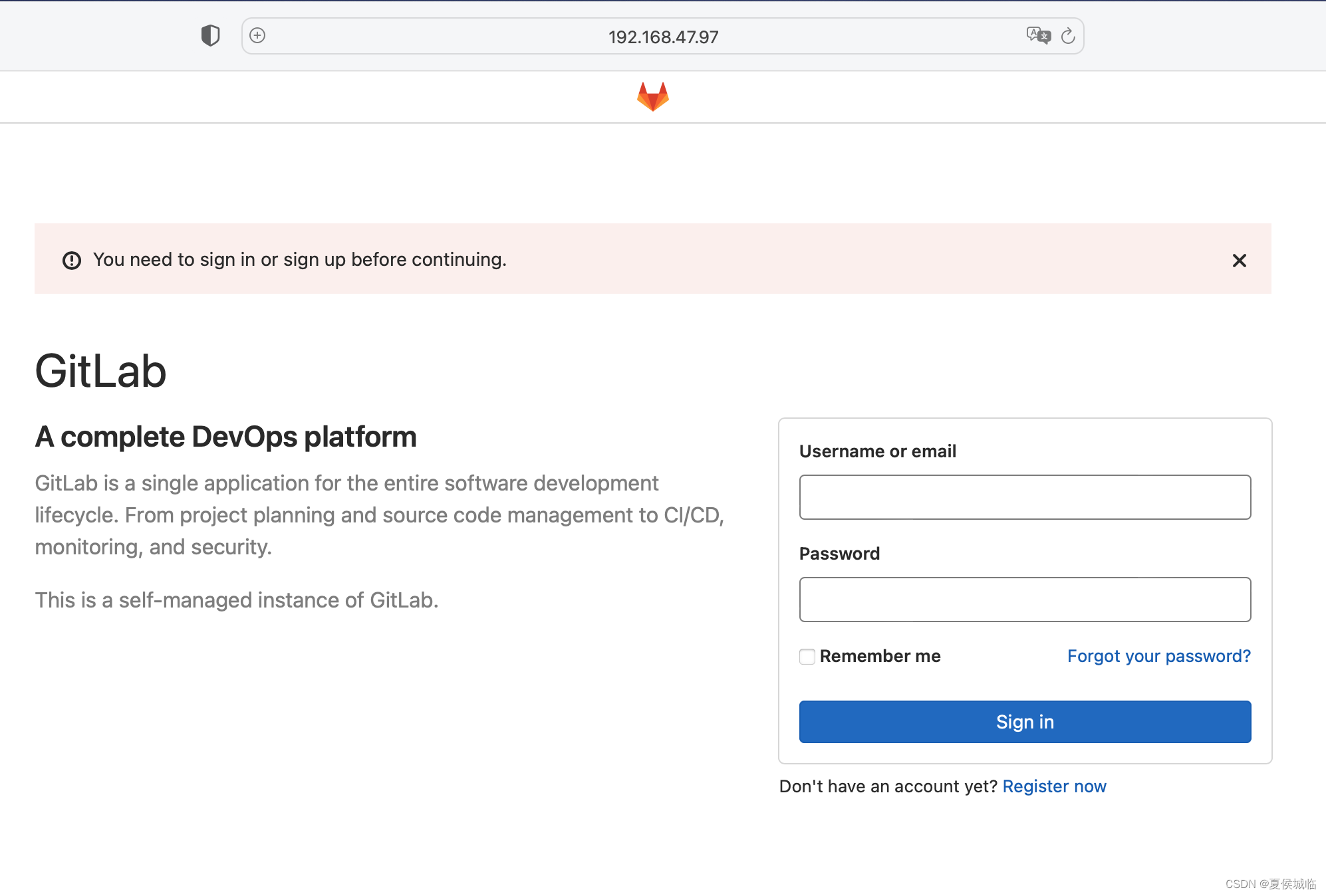Select the 192.168.47.97 address bar
The image size is (1326, 896).
[x=663, y=36]
